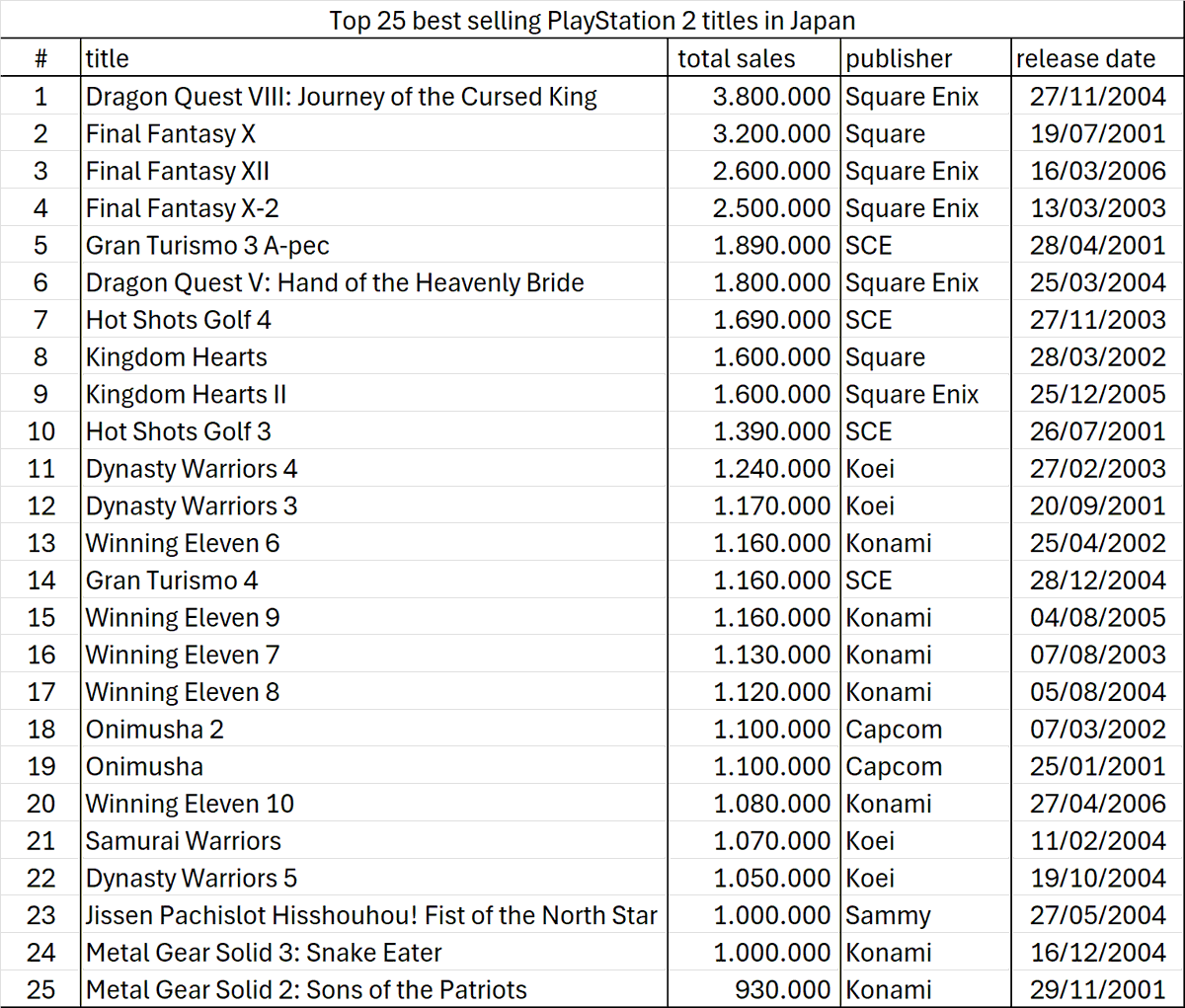Click the '#' column header cell
Screen dimensions: 1185x1008
[x=40, y=58]
